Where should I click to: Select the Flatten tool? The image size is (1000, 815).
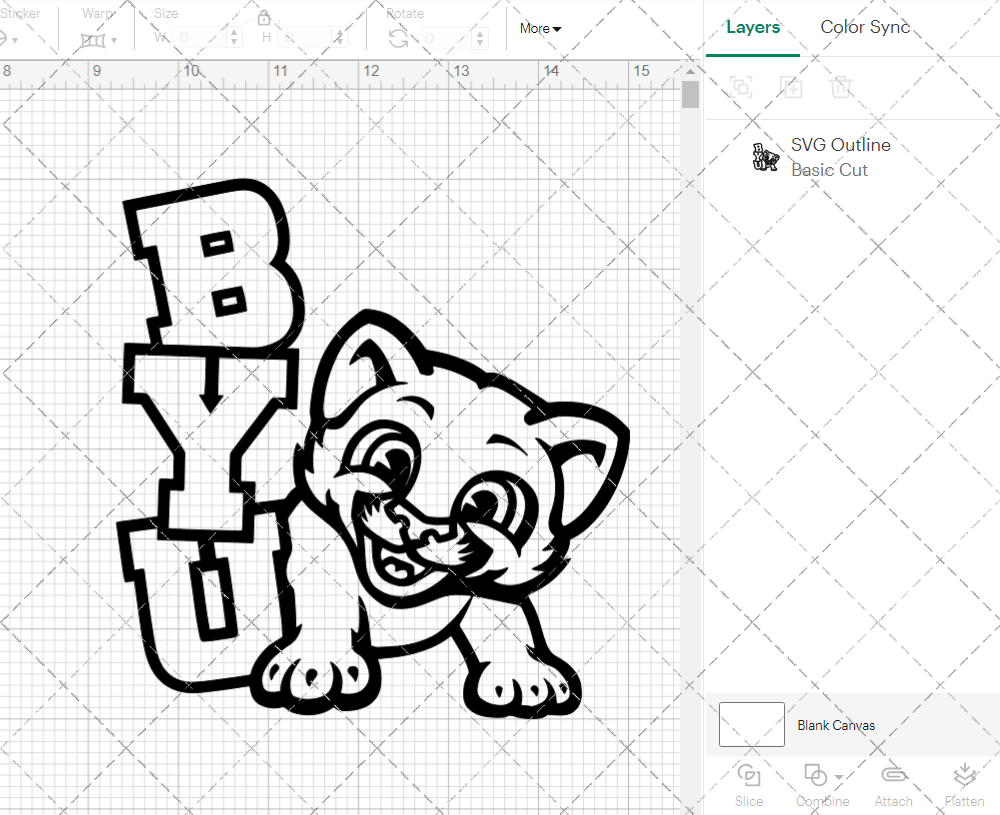point(964,785)
